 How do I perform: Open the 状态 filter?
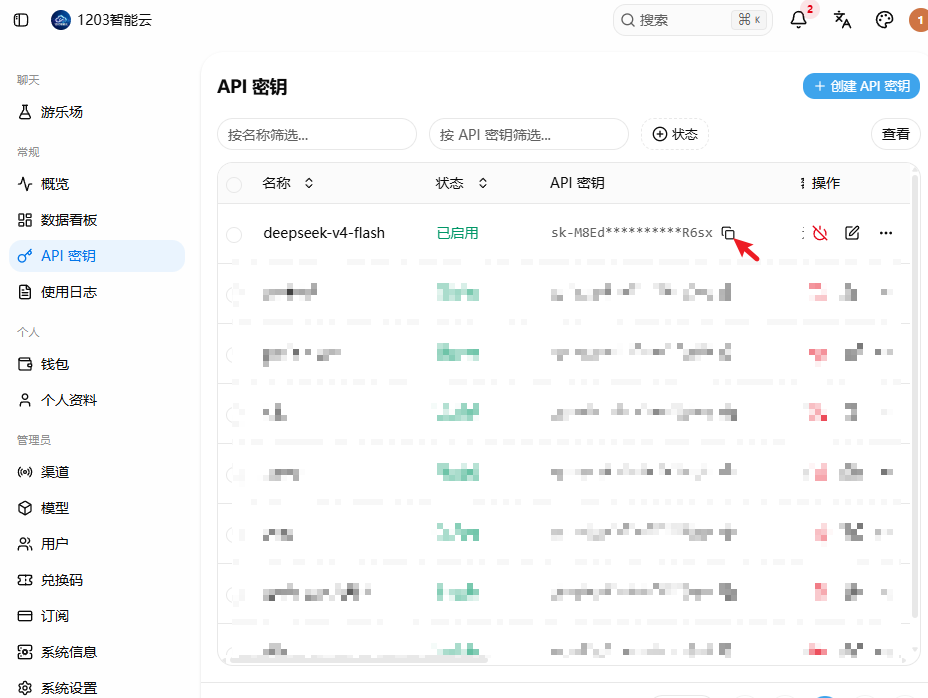[675, 134]
